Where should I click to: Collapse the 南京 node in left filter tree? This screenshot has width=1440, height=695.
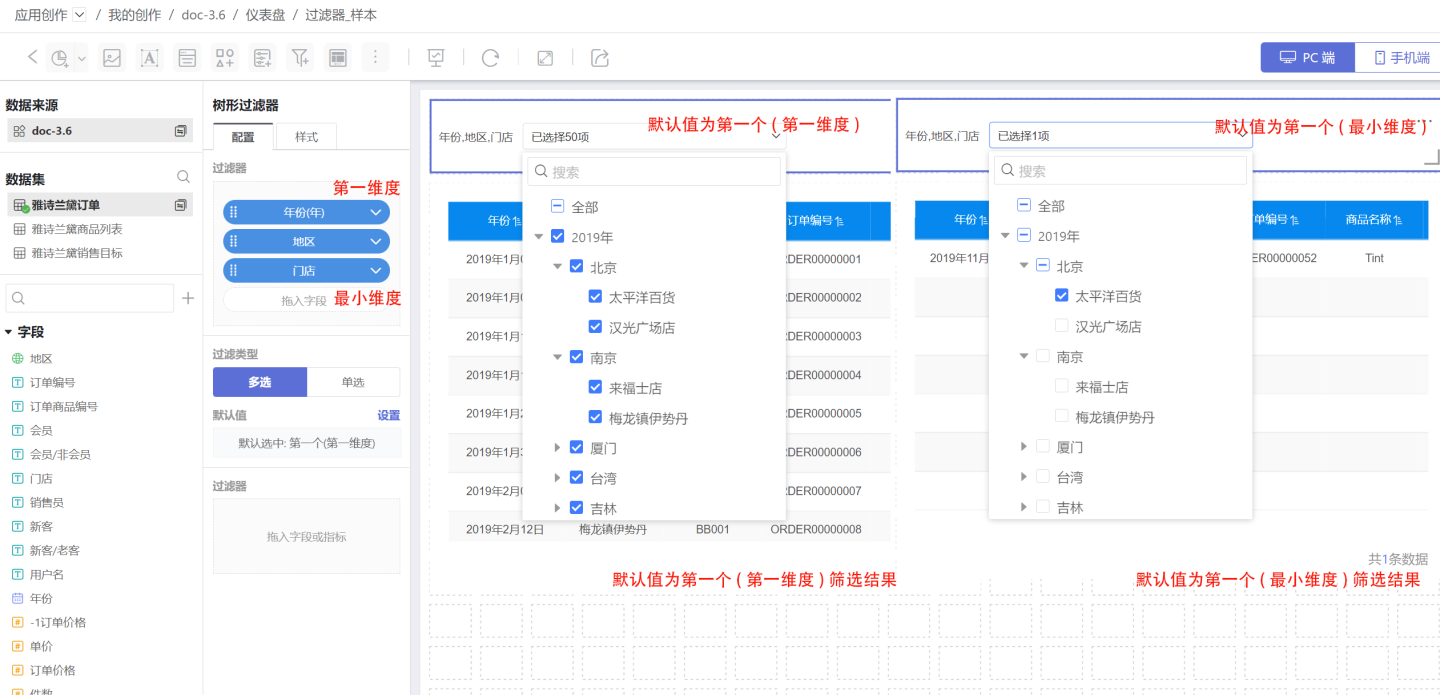coord(558,357)
